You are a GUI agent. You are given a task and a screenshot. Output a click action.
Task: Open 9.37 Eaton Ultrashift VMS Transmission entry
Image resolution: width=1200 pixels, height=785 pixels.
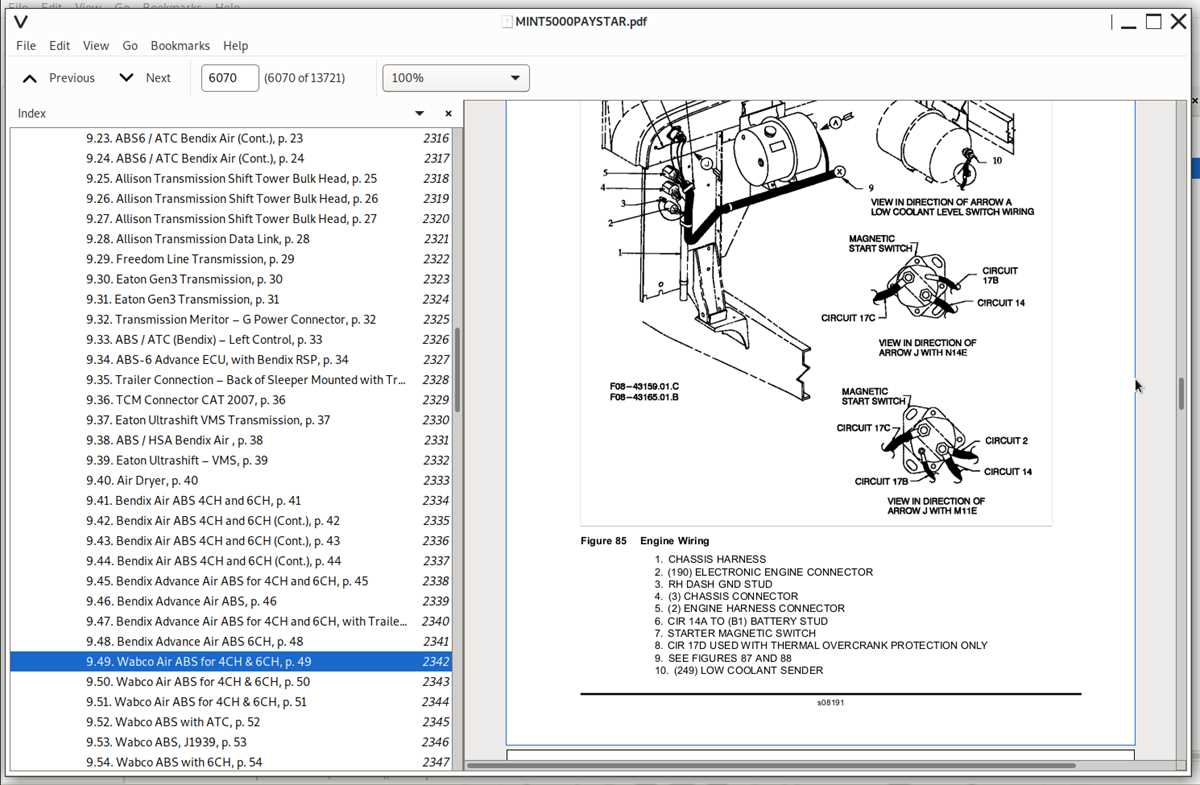(231, 420)
